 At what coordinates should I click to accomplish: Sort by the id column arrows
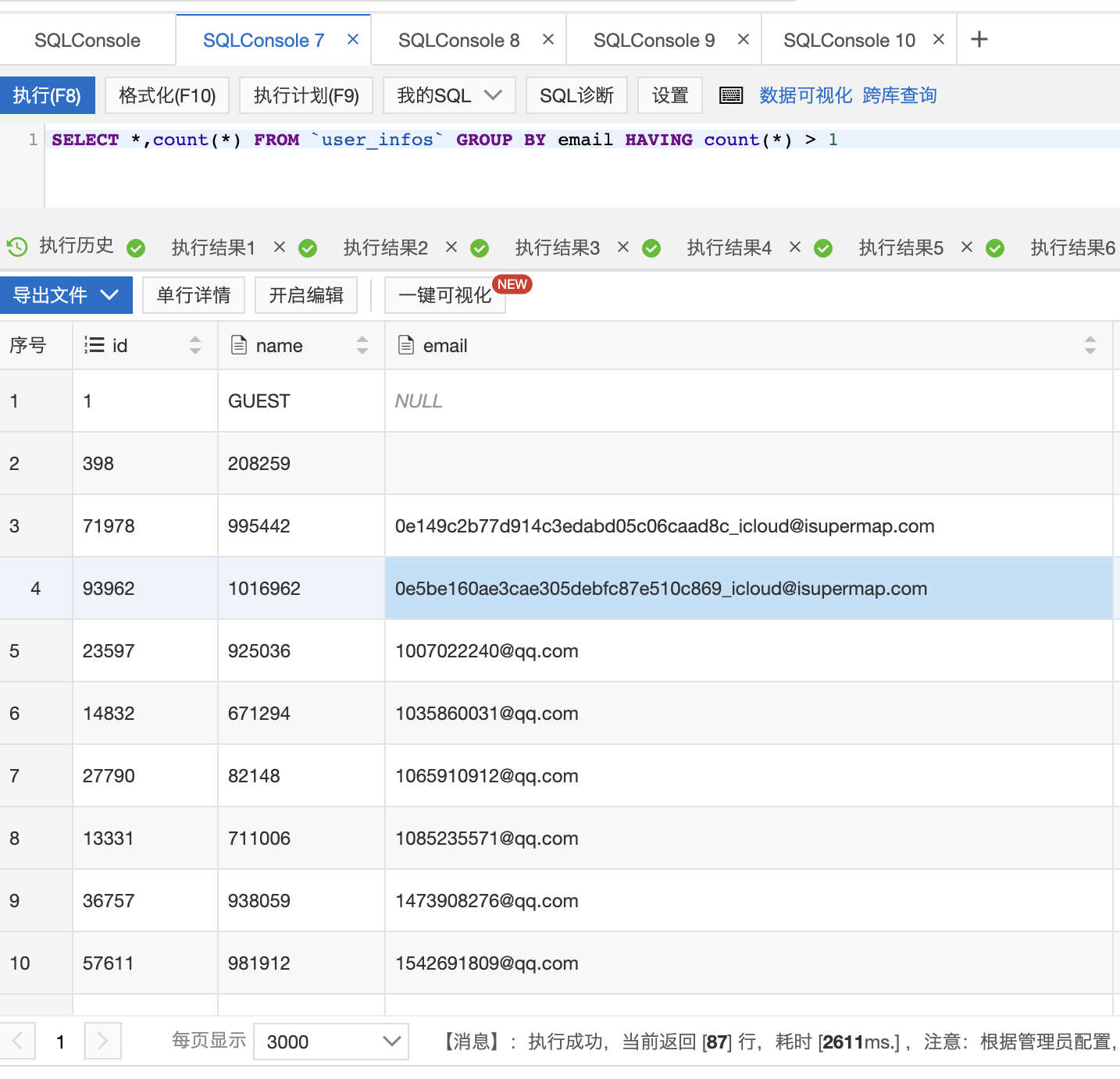(195, 345)
